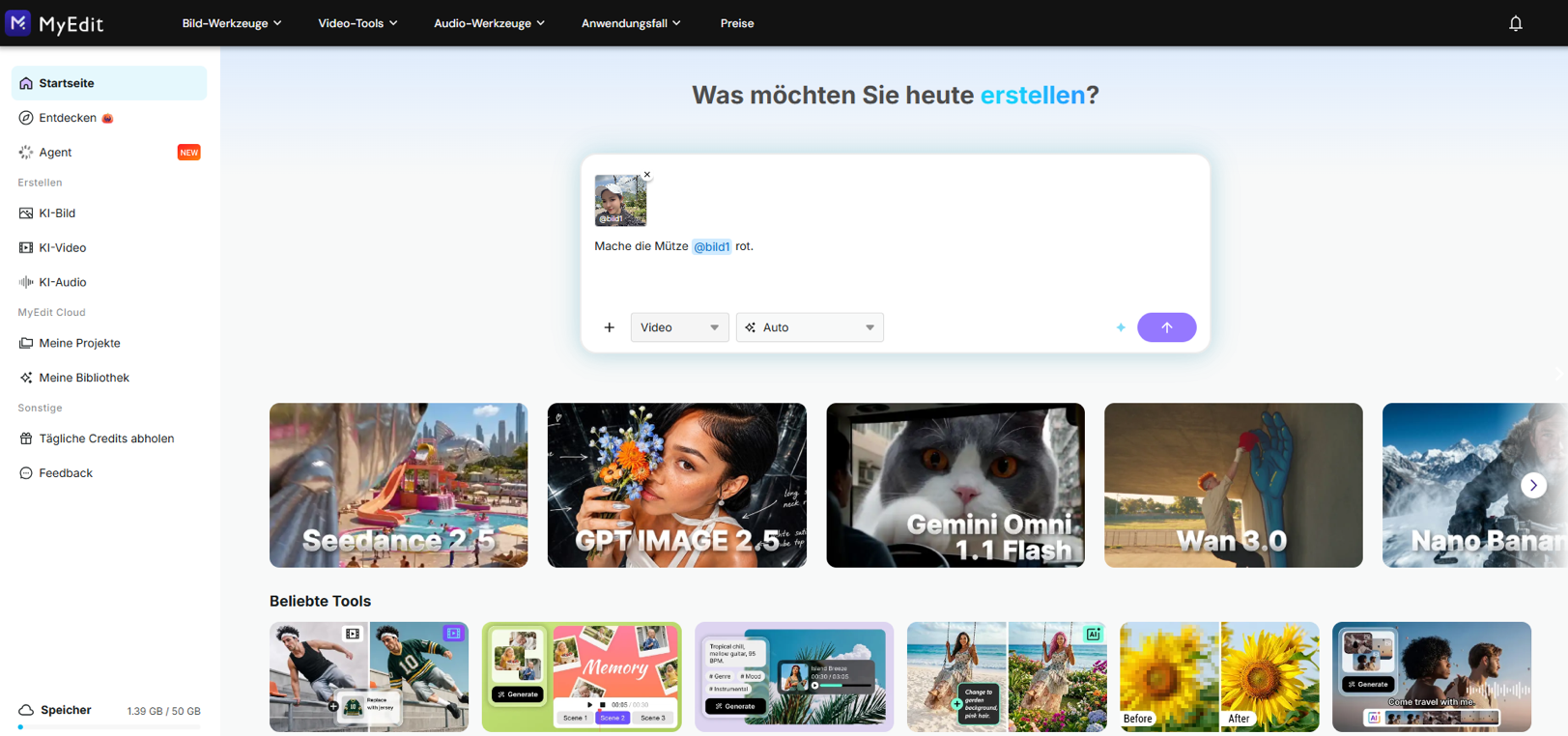This screenshot has width=1568, height=736.
Task: Remove attached image with small x
Action: coord(647,175)
